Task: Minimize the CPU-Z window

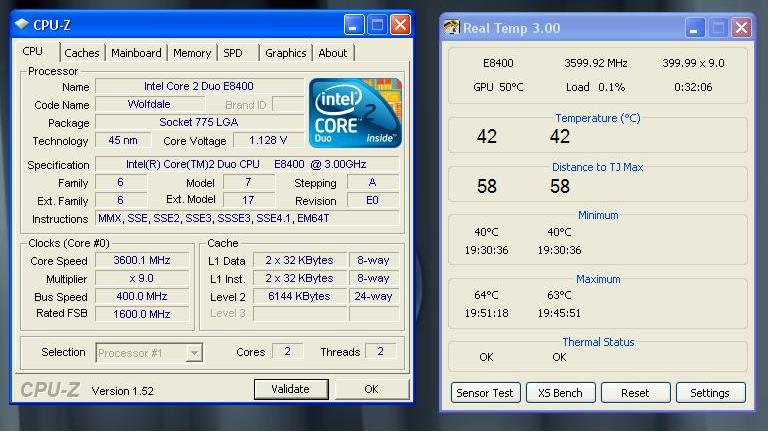Action: point(354,25)
